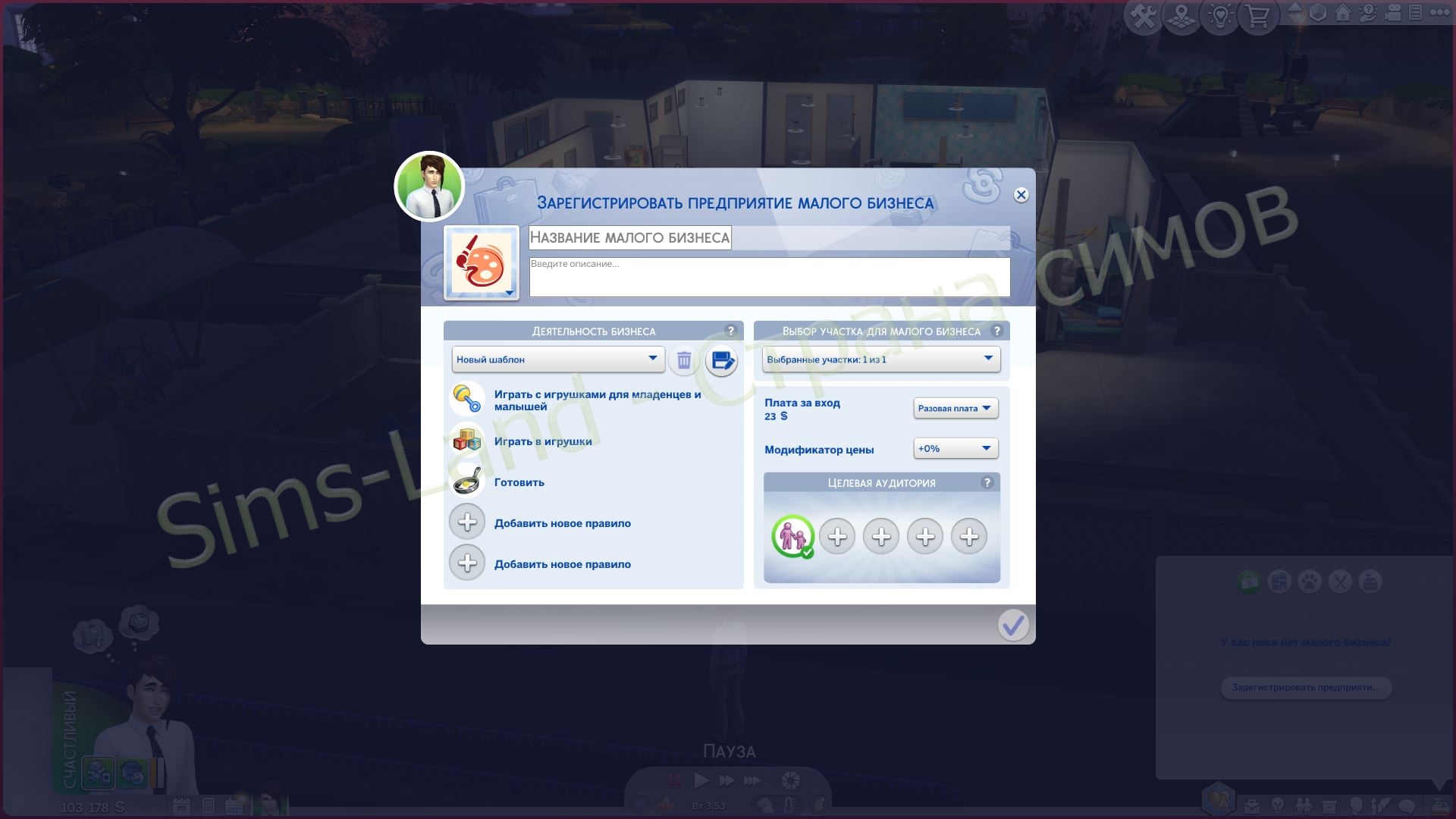The height and width of the screenshot is (819, 1456).
Task: Click the walls view cube icon
Action: 1318,13
